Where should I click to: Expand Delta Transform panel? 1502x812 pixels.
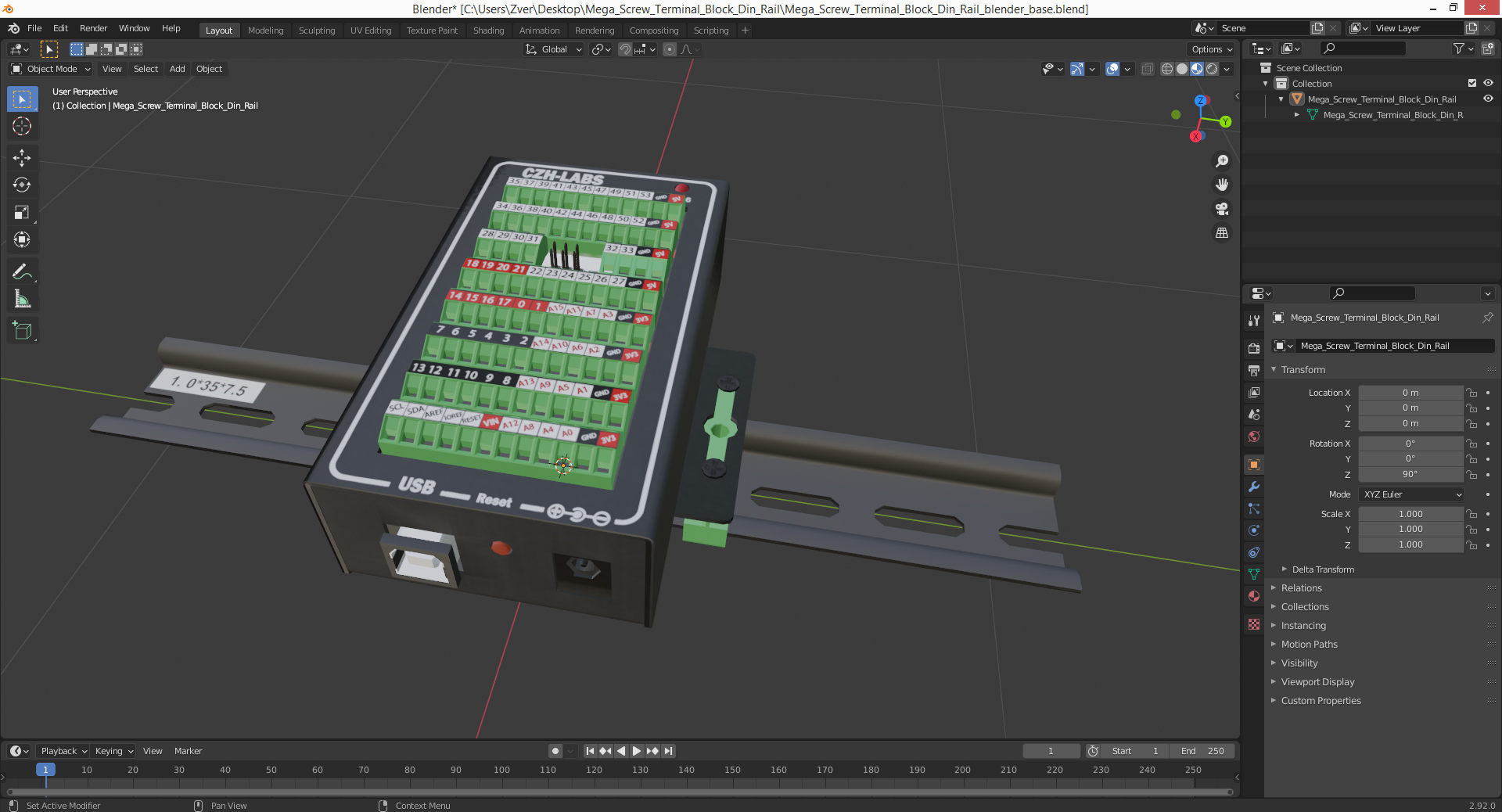[1323, 569]
